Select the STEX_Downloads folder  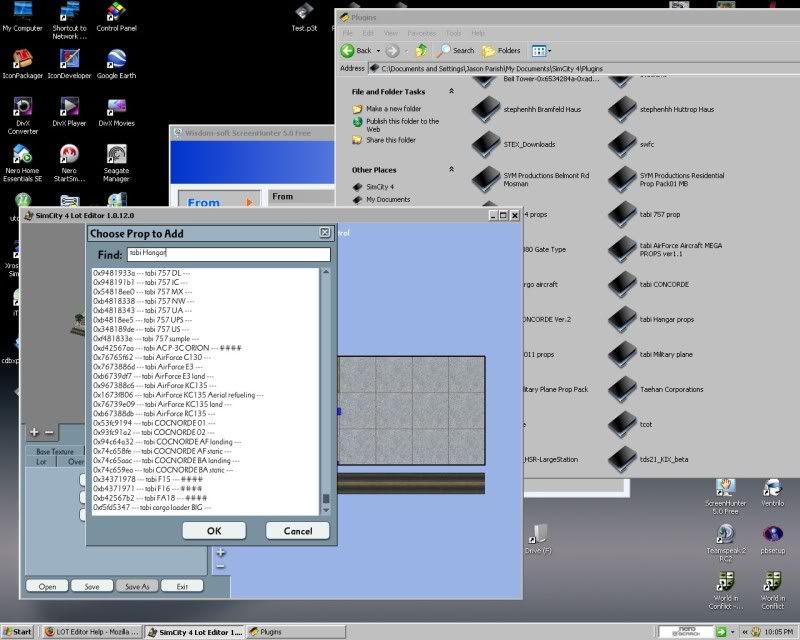tap(514, 144)
